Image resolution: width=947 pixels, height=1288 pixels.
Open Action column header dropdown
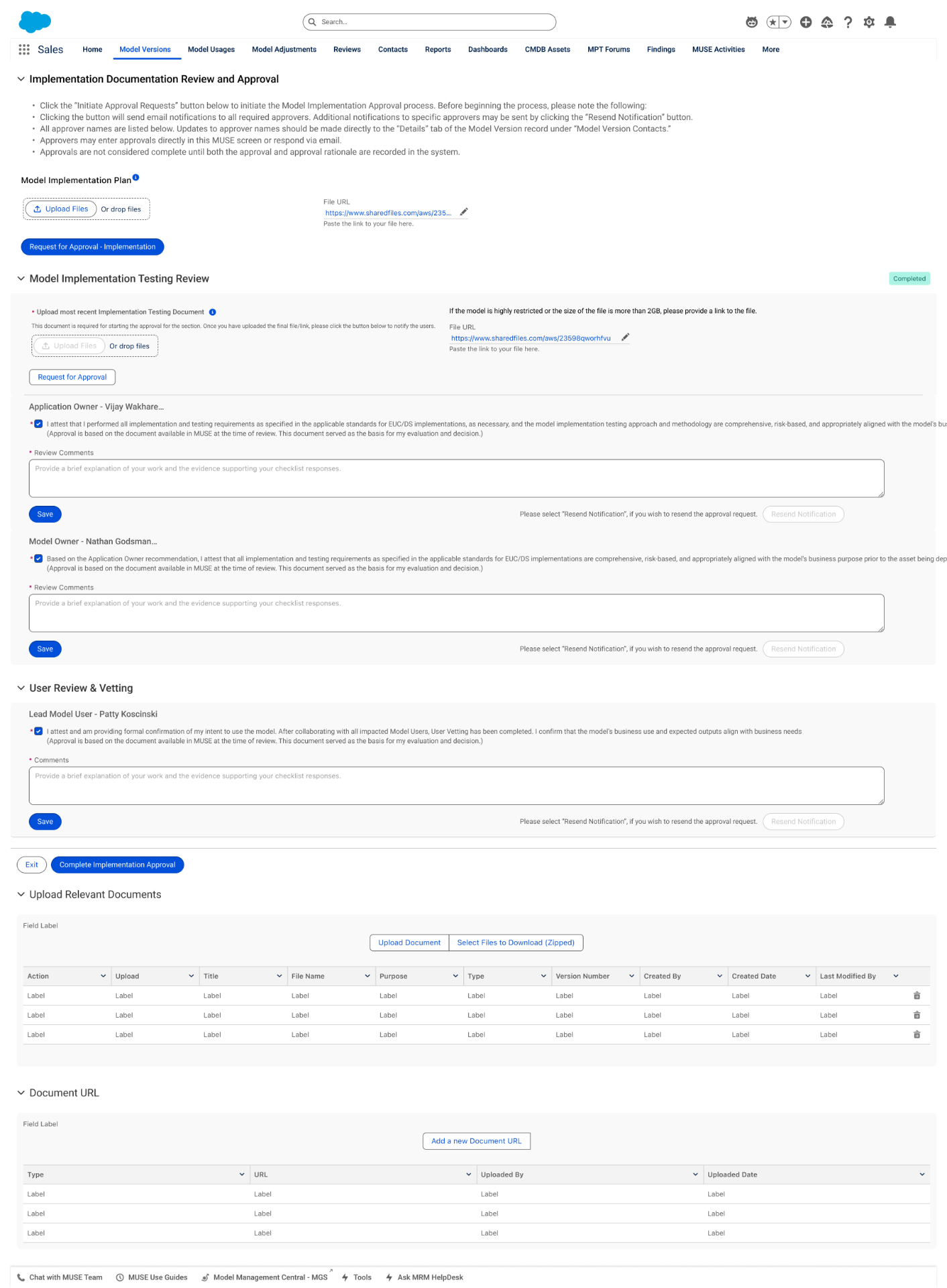point(103,977)
